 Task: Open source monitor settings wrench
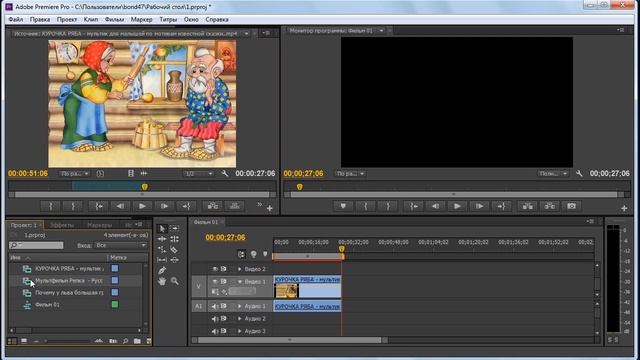(x=224, y=173)
